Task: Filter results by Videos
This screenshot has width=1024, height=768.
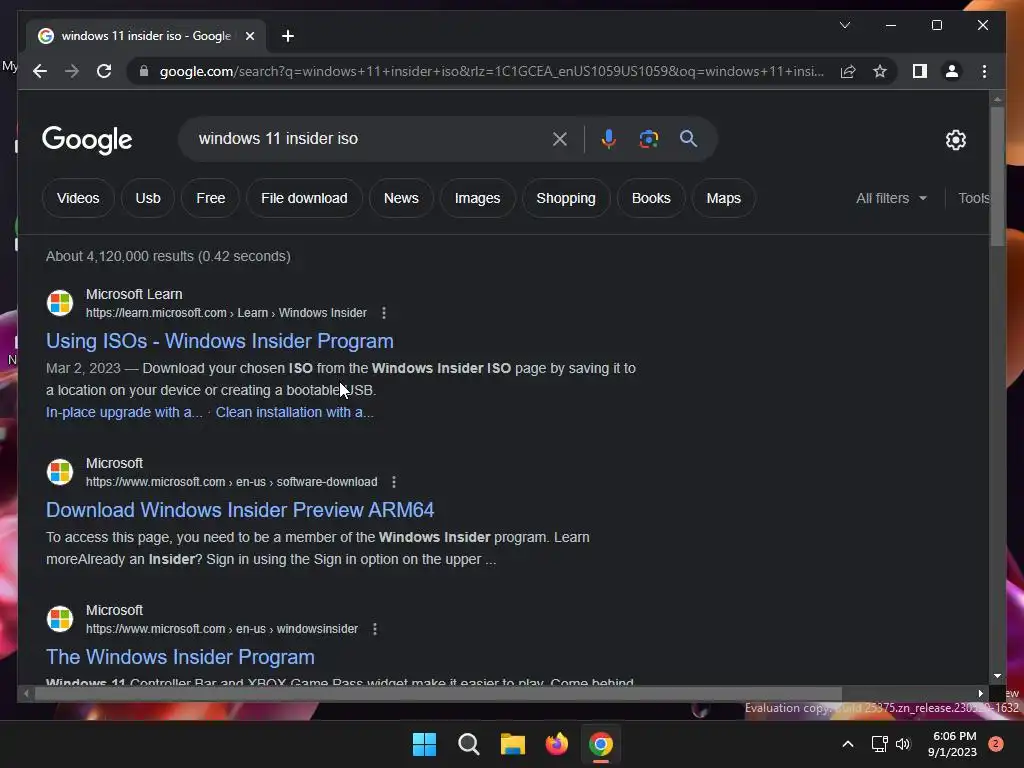Action: (78, 198)
